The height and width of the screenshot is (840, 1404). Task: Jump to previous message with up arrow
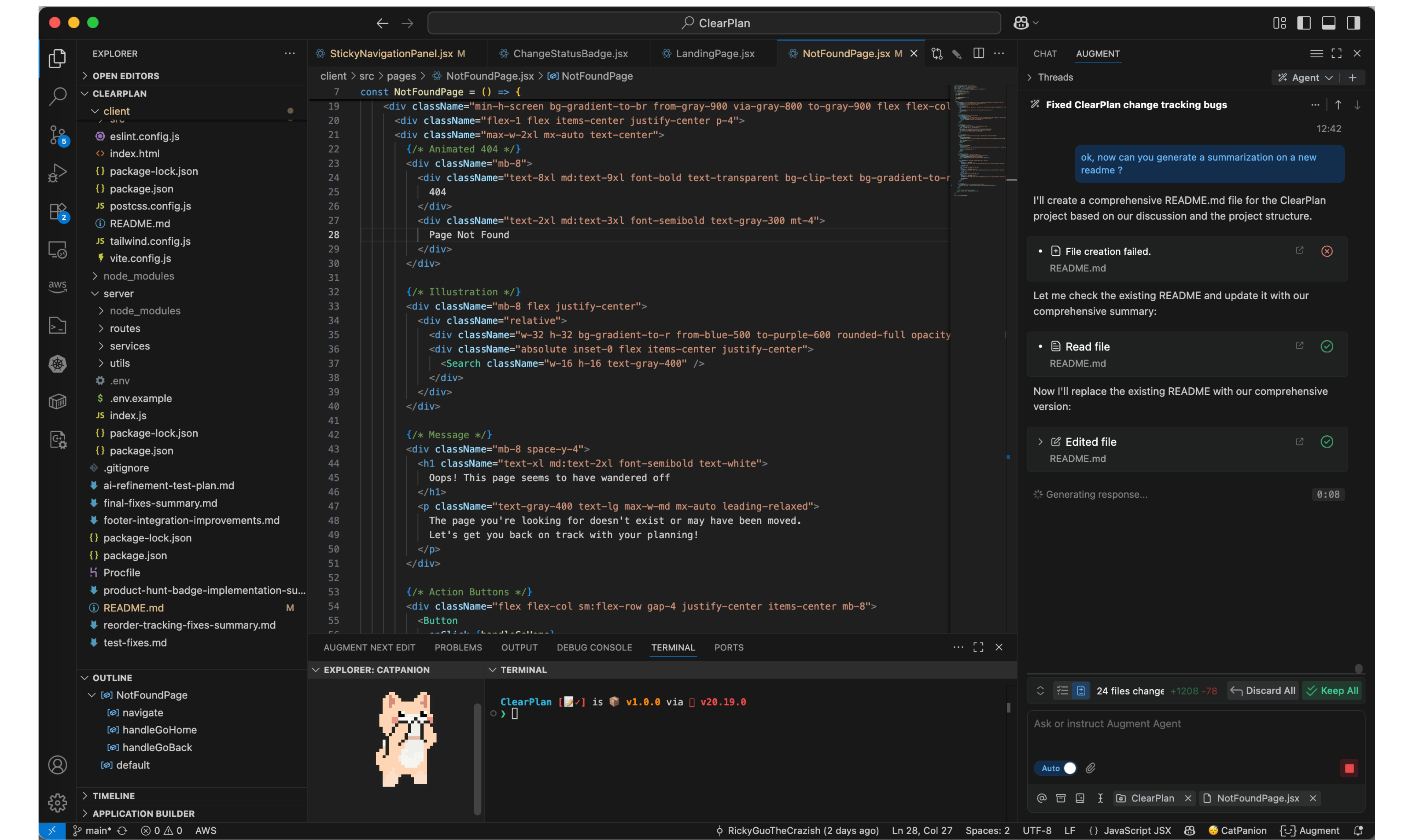(x=1338, y=105)
